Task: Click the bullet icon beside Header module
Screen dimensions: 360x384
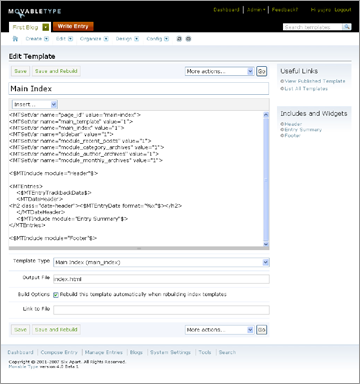Action: [x=282, y=124]
